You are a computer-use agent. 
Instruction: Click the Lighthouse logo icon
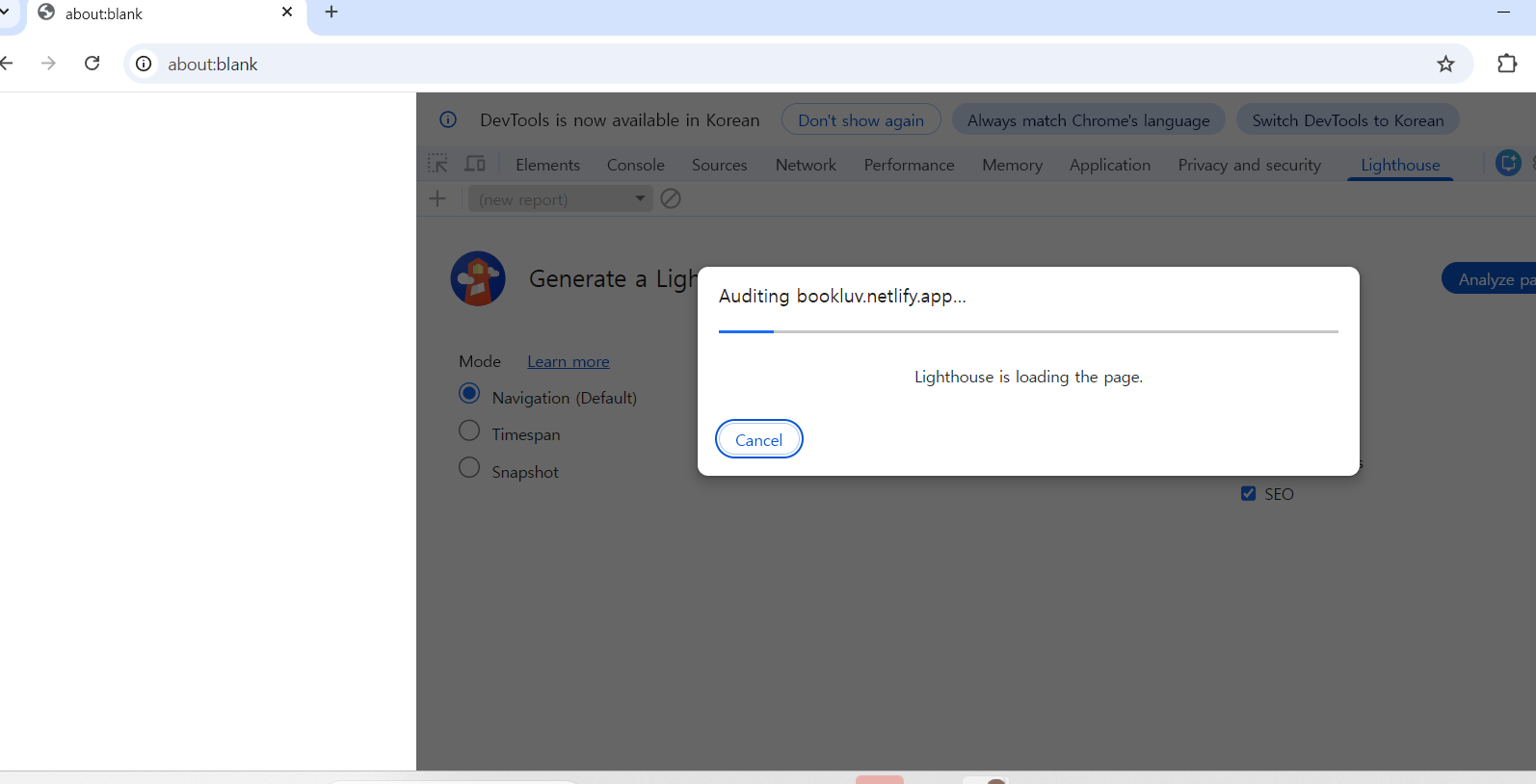(478, 278)
